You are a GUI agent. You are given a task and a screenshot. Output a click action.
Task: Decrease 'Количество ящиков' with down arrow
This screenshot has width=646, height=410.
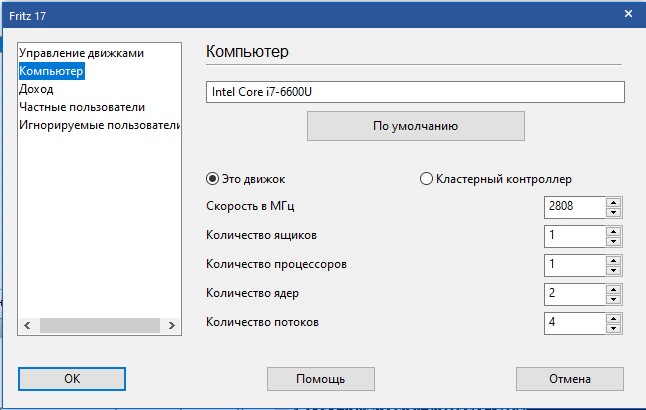pyautogui.click(x=613, y=242)
